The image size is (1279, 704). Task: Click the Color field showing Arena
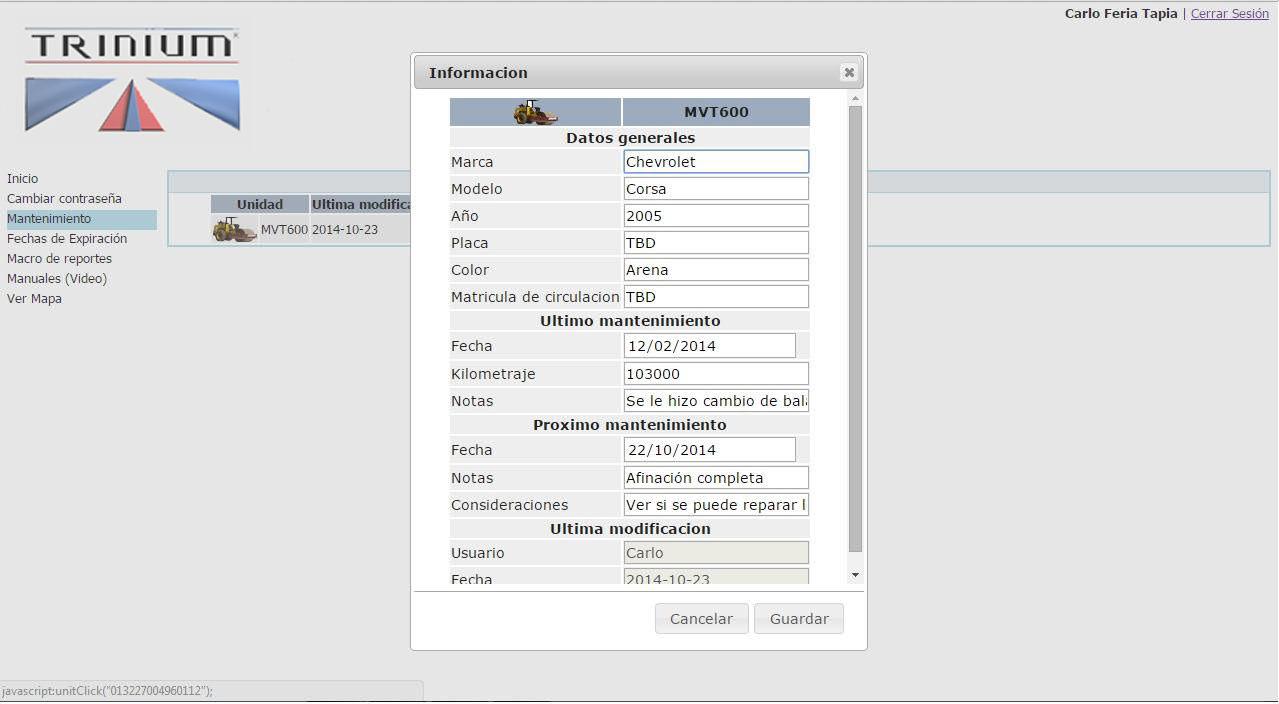coord(715,270)
